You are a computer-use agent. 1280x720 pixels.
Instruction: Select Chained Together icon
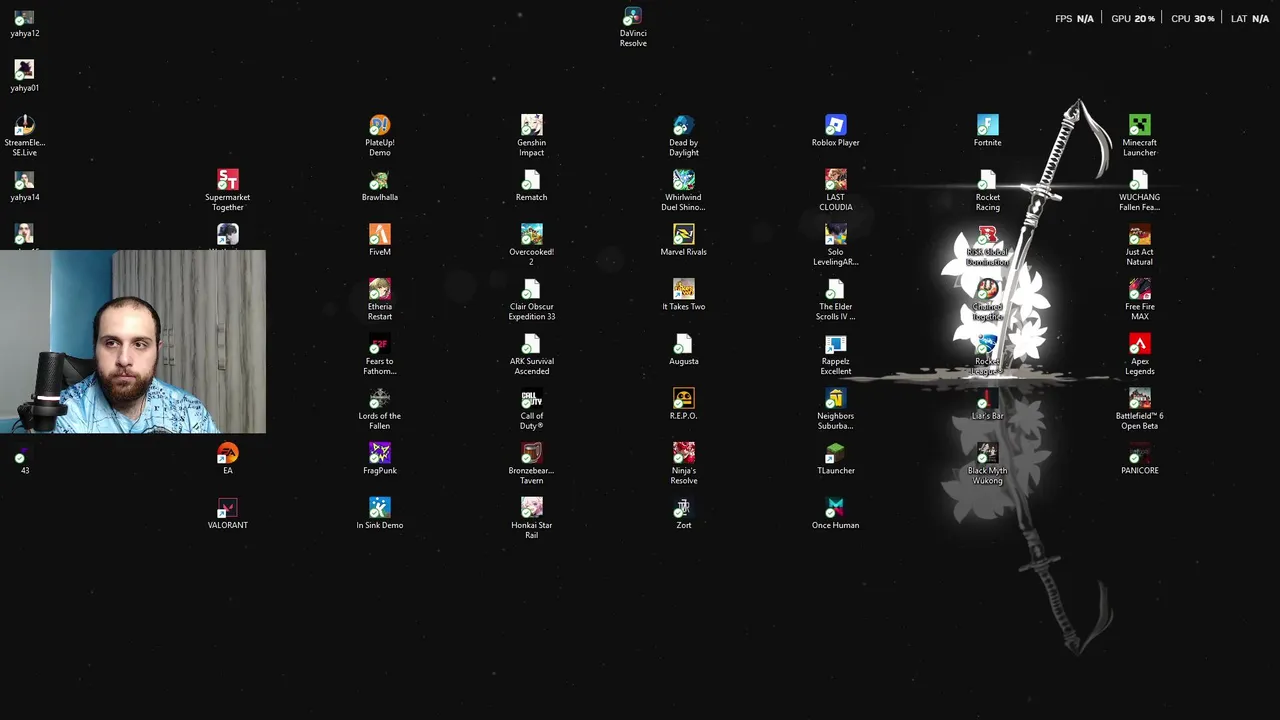pos(988,300)
